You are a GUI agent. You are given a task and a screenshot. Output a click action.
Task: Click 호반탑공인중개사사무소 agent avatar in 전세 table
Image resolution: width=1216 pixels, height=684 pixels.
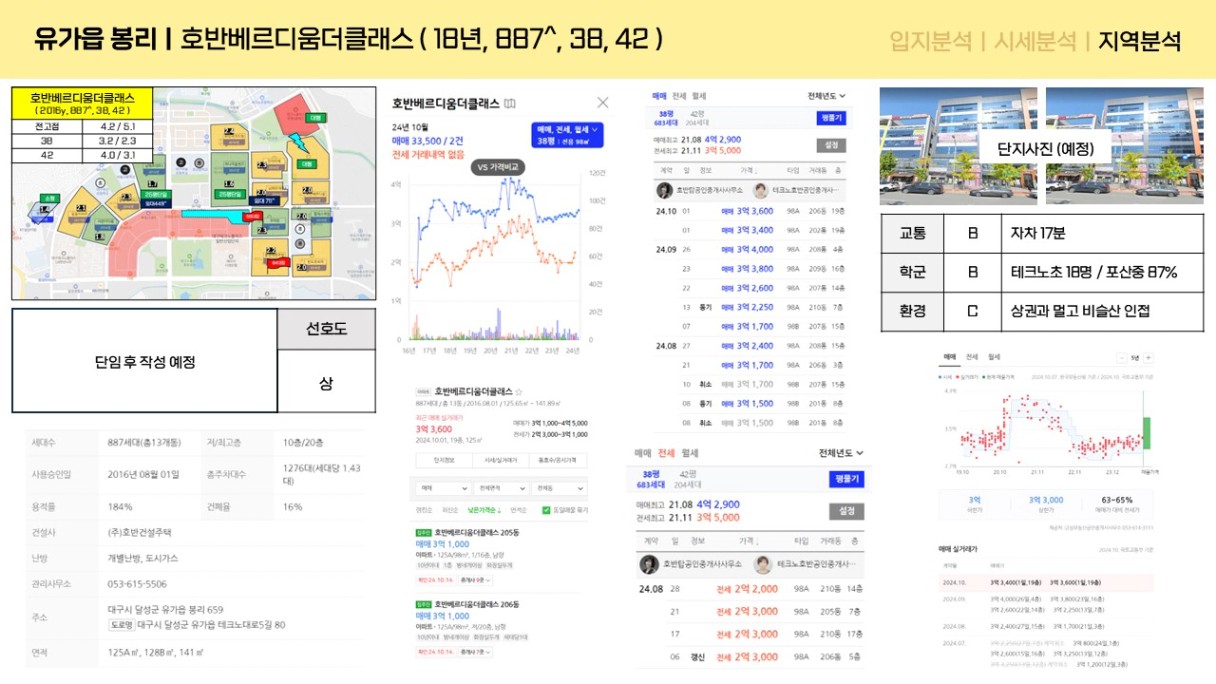point(649,565)
